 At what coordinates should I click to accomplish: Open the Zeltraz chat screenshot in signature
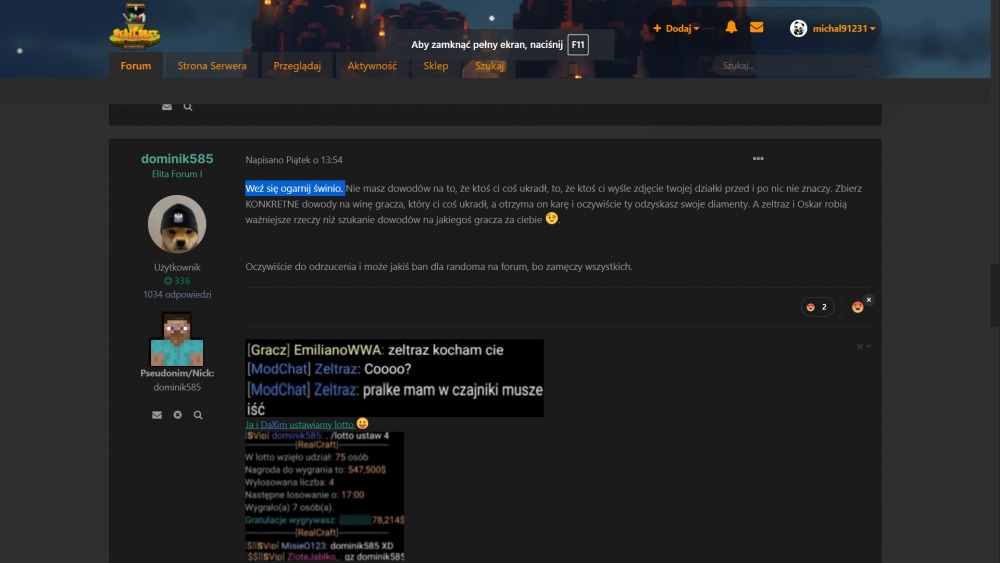[394, 378]
